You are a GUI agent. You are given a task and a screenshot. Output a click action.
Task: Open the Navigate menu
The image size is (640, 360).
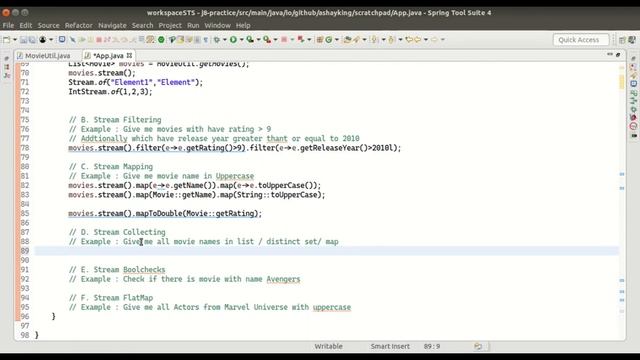tap(112, 25)
